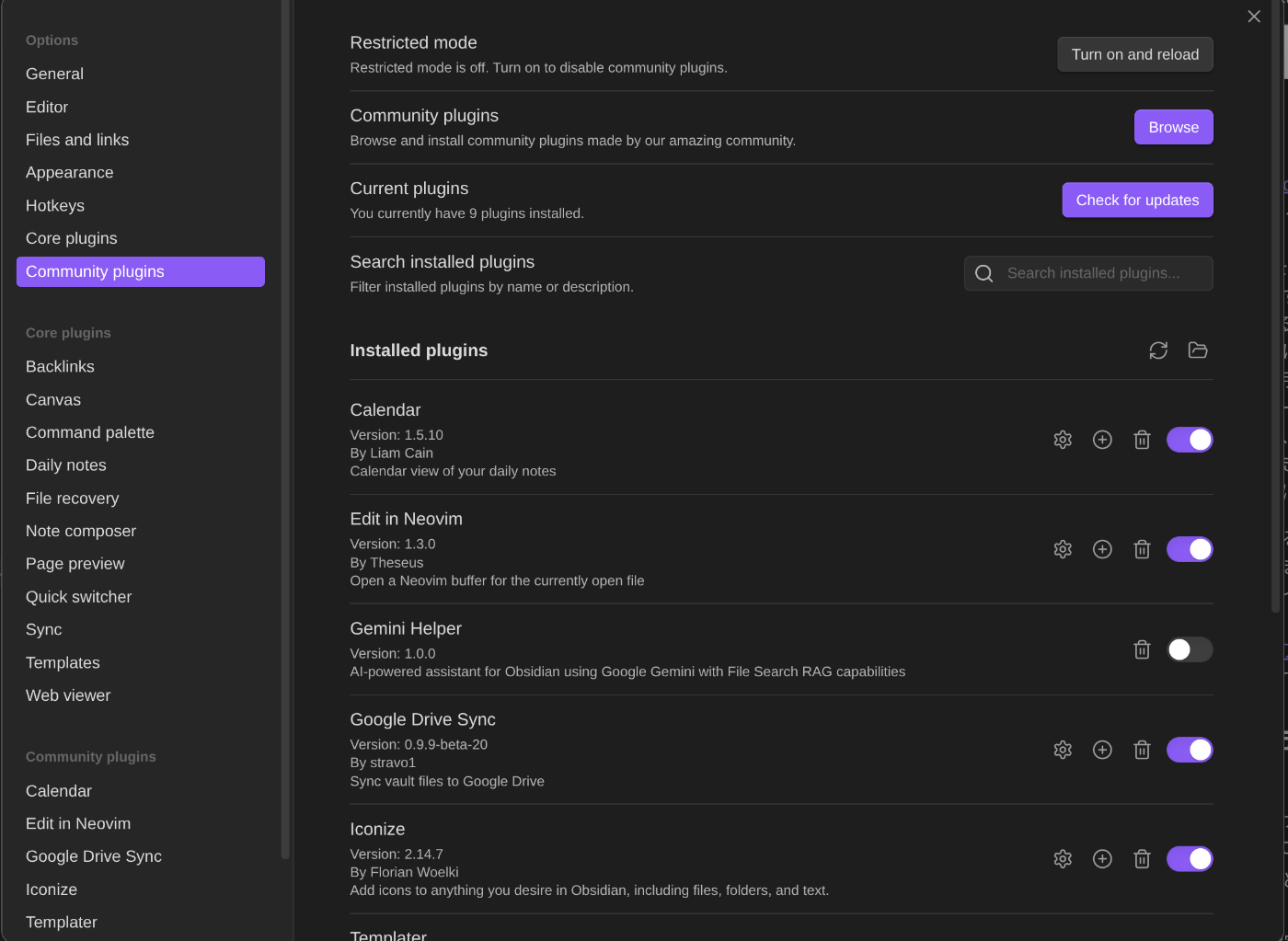Select Templater in the sidebar
This screenshot has width=1288, height=941.
pos(62,922)
